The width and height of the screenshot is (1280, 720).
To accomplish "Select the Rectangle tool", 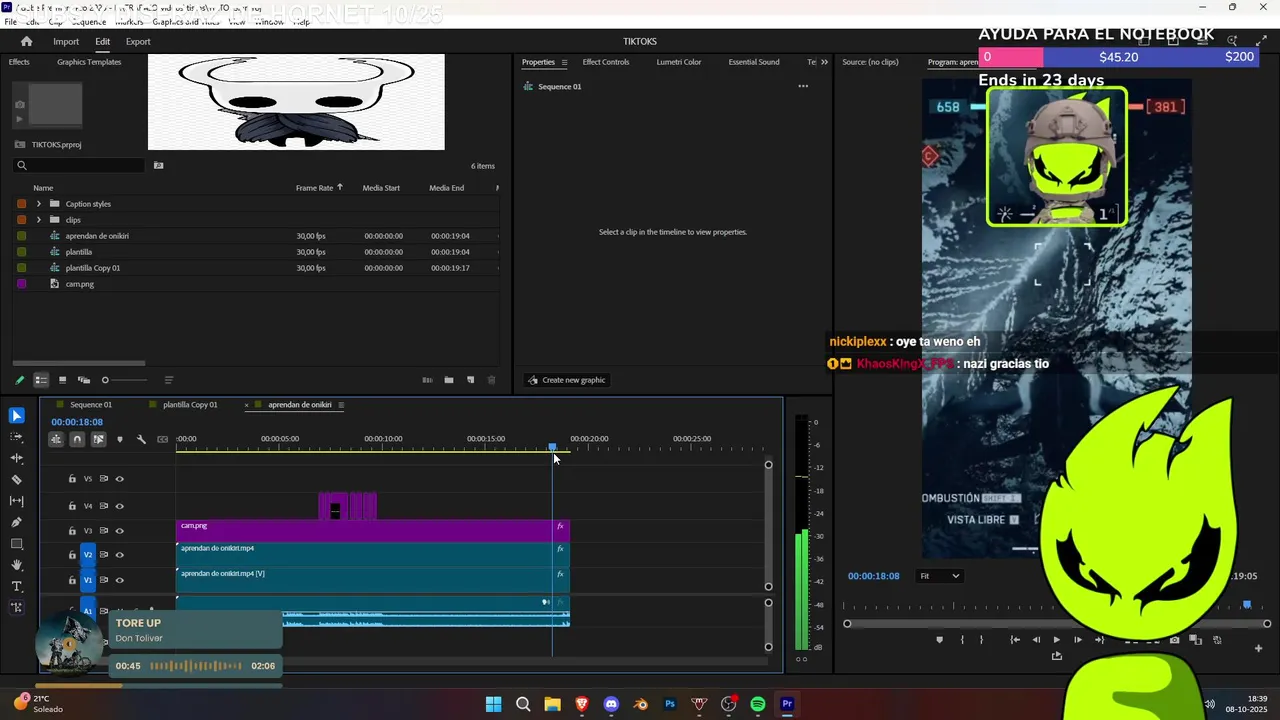I will pyautogui.click(x=17, y=544).
